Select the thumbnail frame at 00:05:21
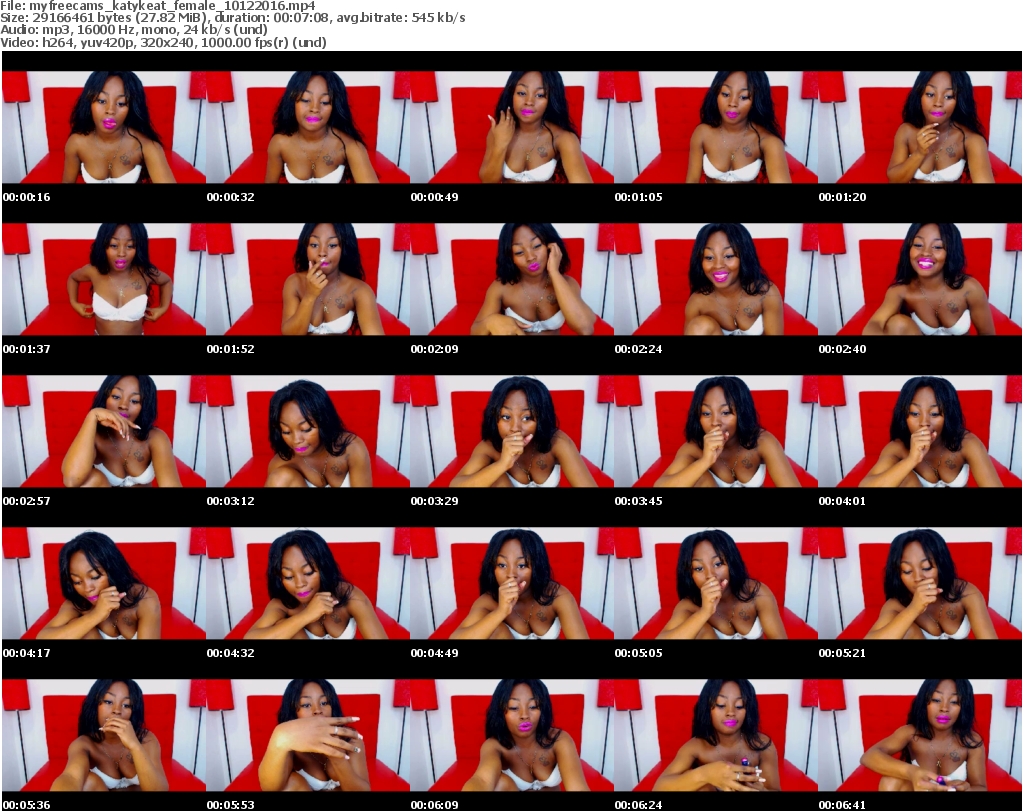The height and width of the screenshot is (811, 1024). tap(920, 583)
